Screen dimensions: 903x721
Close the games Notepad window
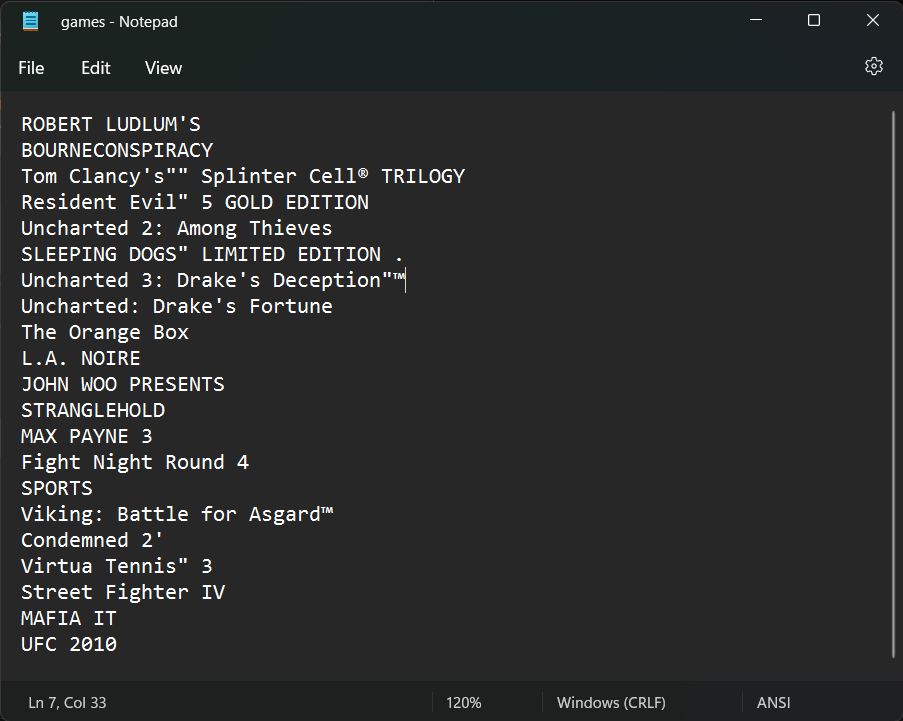[x=872, y=21]
